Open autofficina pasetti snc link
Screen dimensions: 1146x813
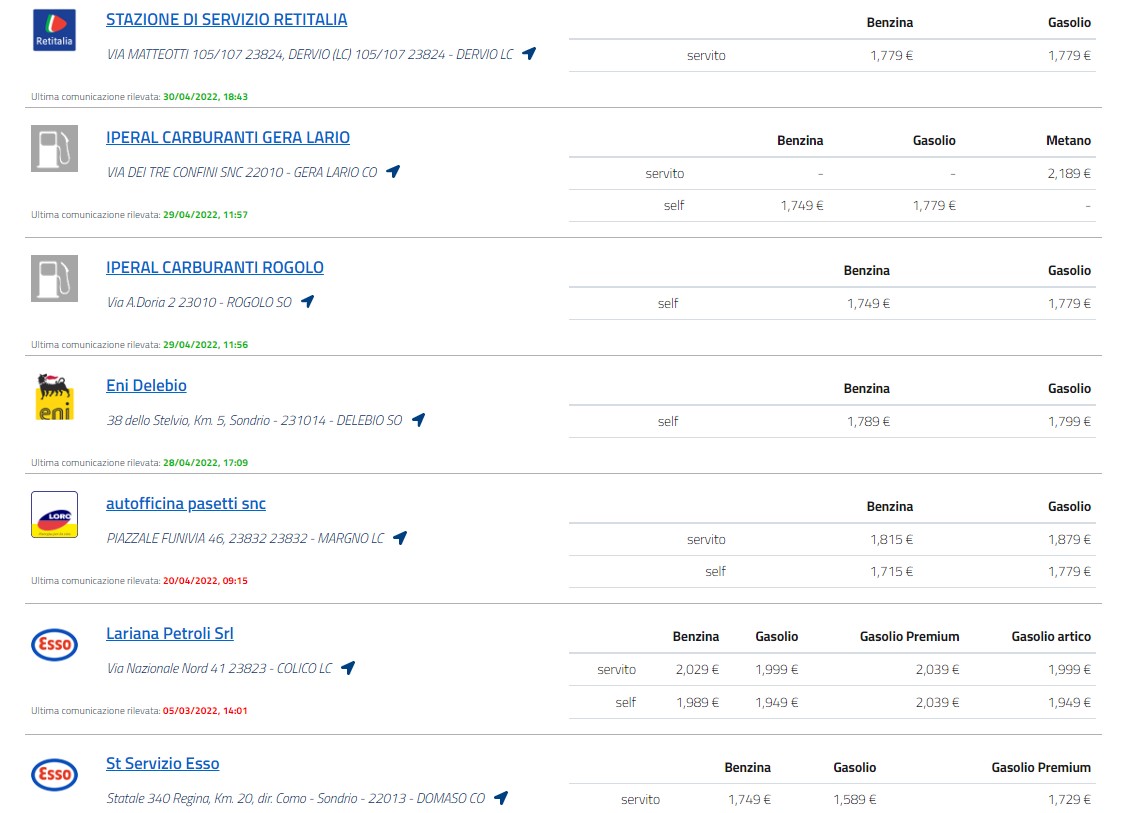click(186, 504)
